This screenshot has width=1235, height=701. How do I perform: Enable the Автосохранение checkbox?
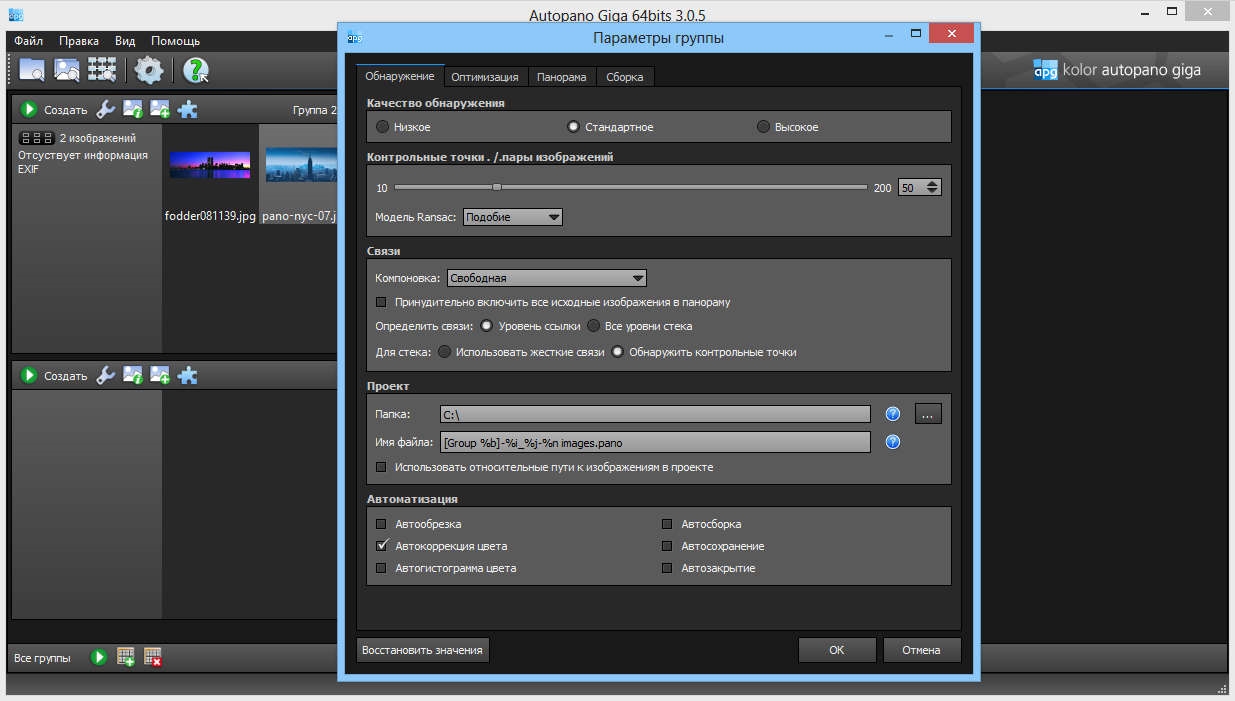pos(667,546)
